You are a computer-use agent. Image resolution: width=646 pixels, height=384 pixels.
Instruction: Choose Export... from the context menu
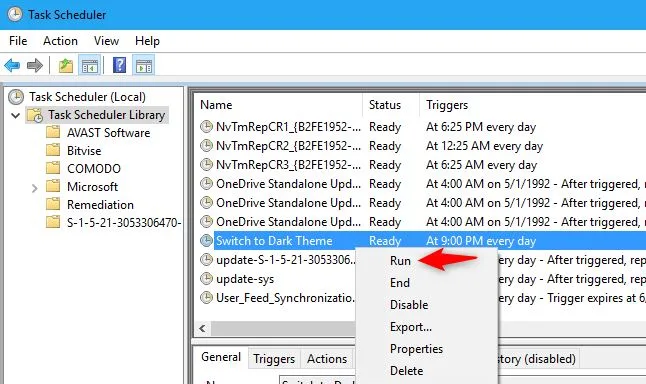click(427, 327)
